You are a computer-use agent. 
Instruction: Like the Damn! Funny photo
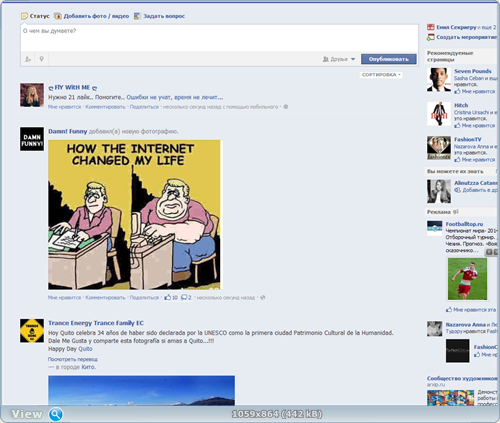65,298
